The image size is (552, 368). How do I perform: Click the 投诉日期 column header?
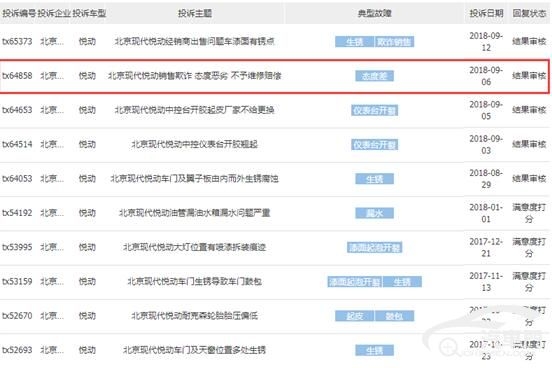pos(486,13)
